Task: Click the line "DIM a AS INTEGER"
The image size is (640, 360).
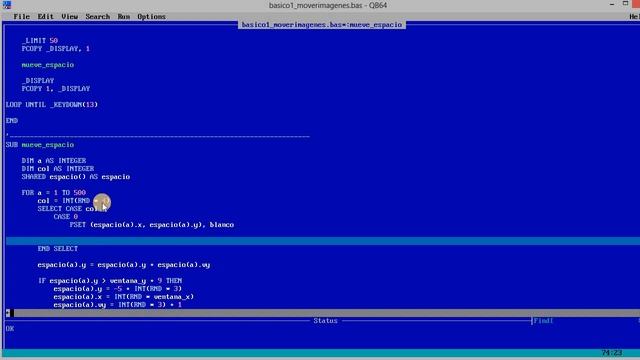Action: [x=54, y=161]
